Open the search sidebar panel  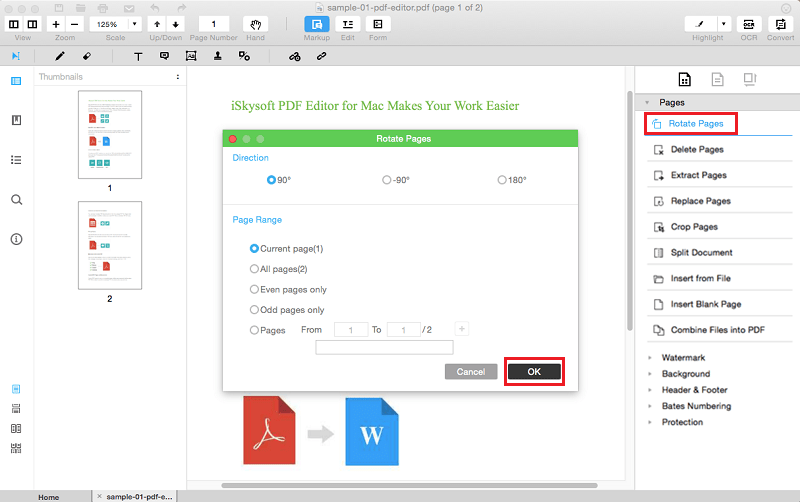(x=16, y=199)
